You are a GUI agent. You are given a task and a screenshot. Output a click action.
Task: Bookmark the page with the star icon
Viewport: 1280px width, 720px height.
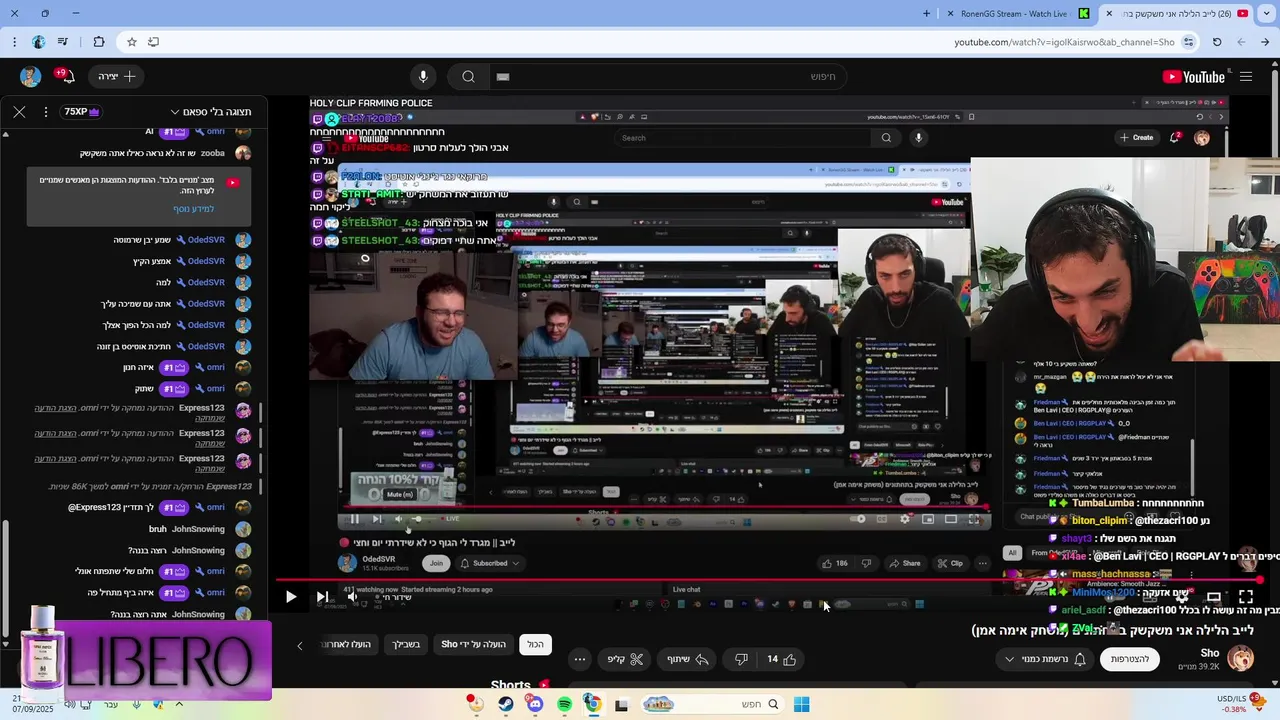[131, 42]
